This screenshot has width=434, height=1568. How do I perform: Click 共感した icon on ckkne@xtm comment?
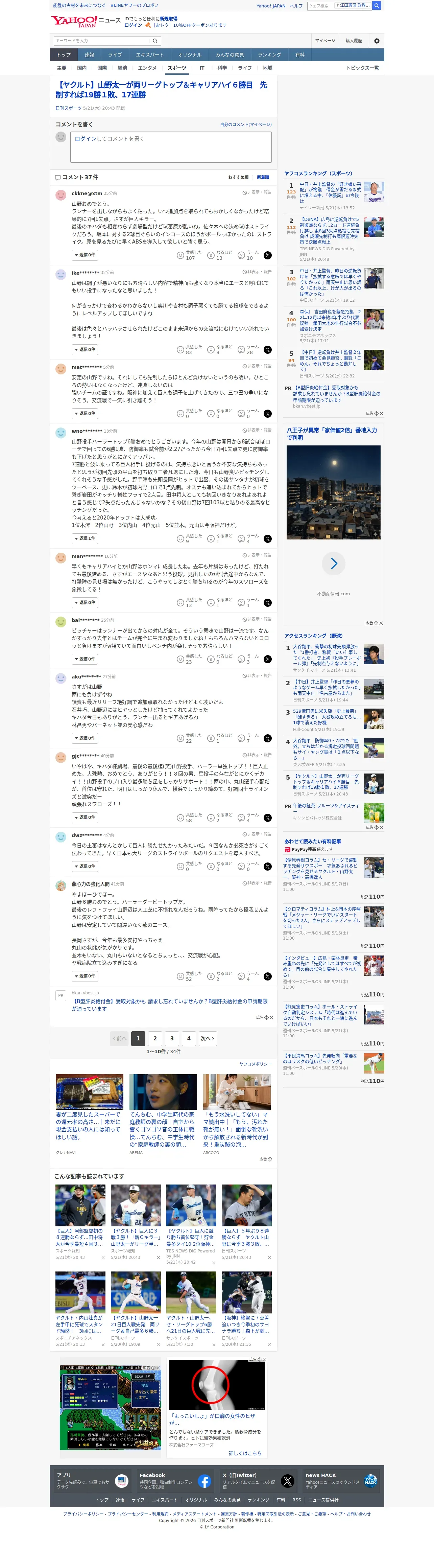pyautogui.click(x=180, y=255)
